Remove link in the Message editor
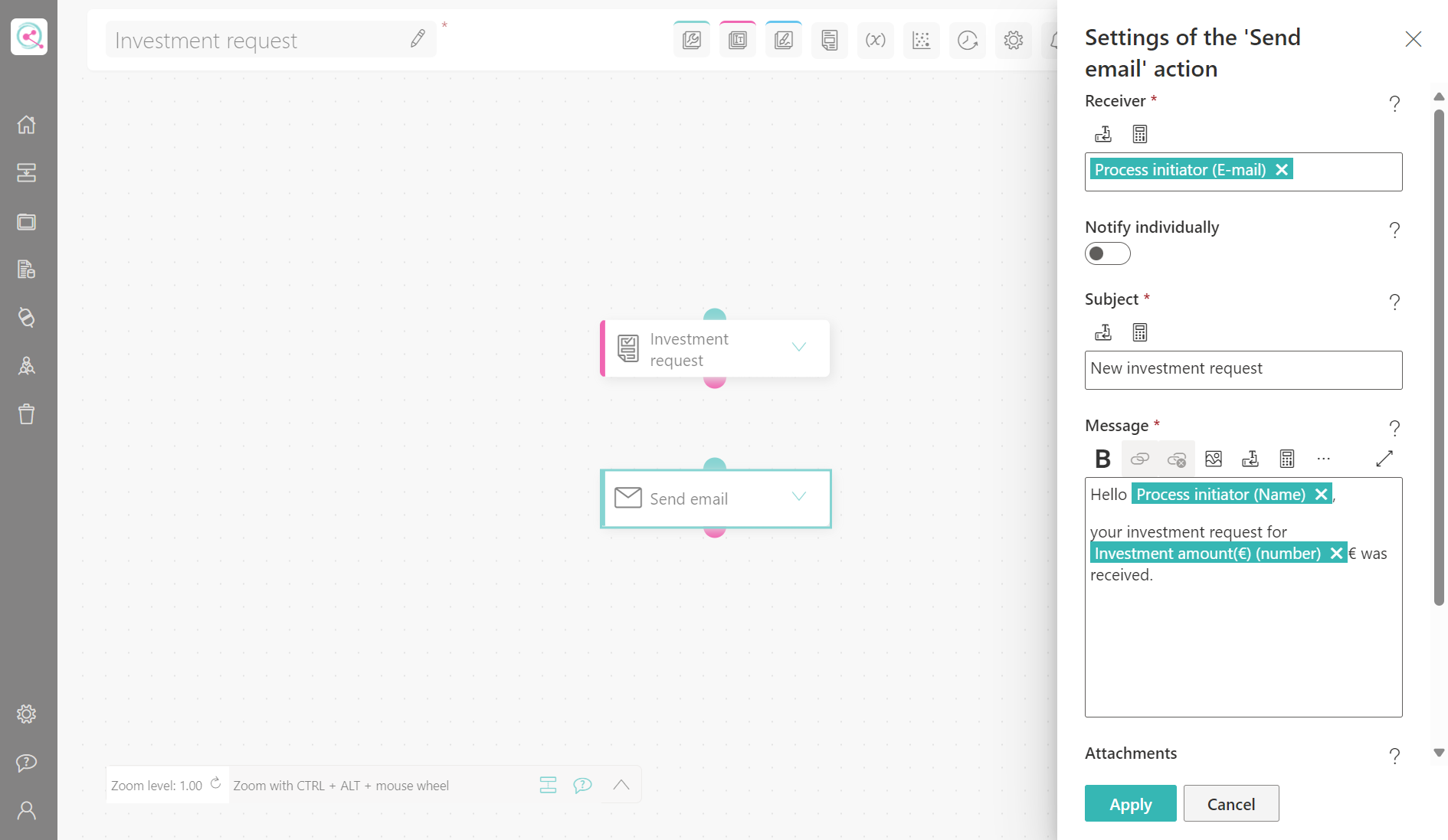 pyautogui.click(x=1177, y=459)
